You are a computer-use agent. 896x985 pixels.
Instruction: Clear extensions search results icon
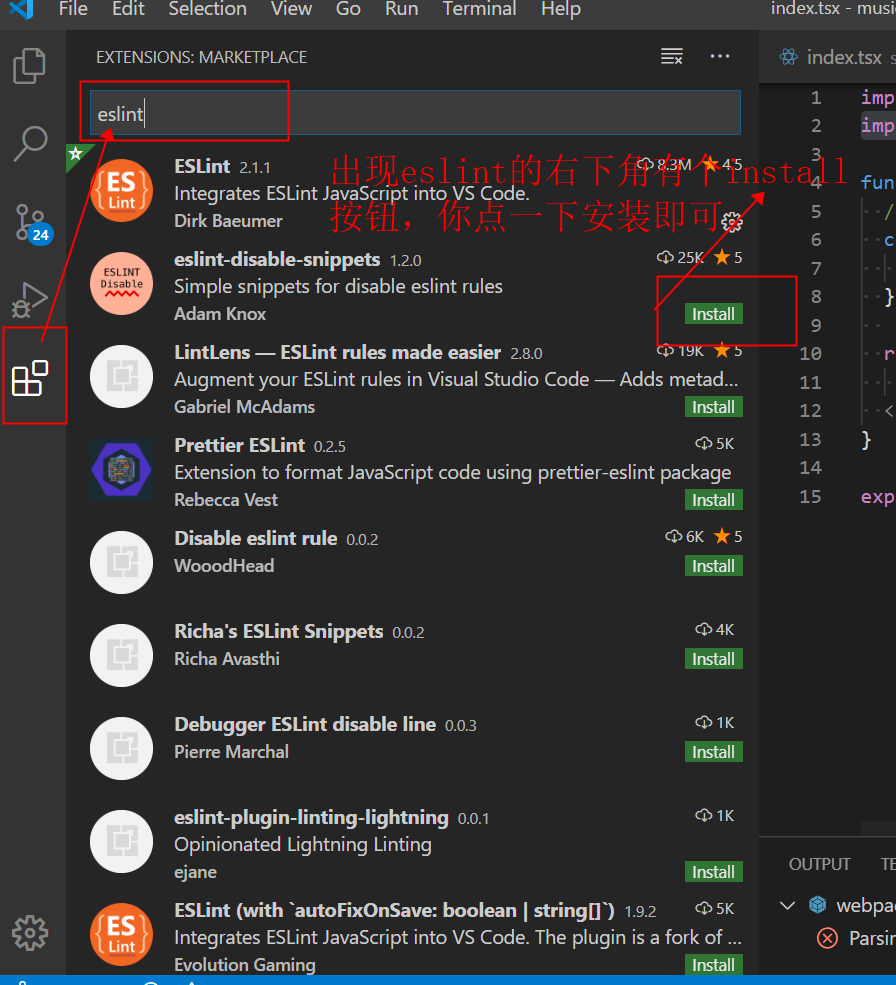[x=672, y=57]
